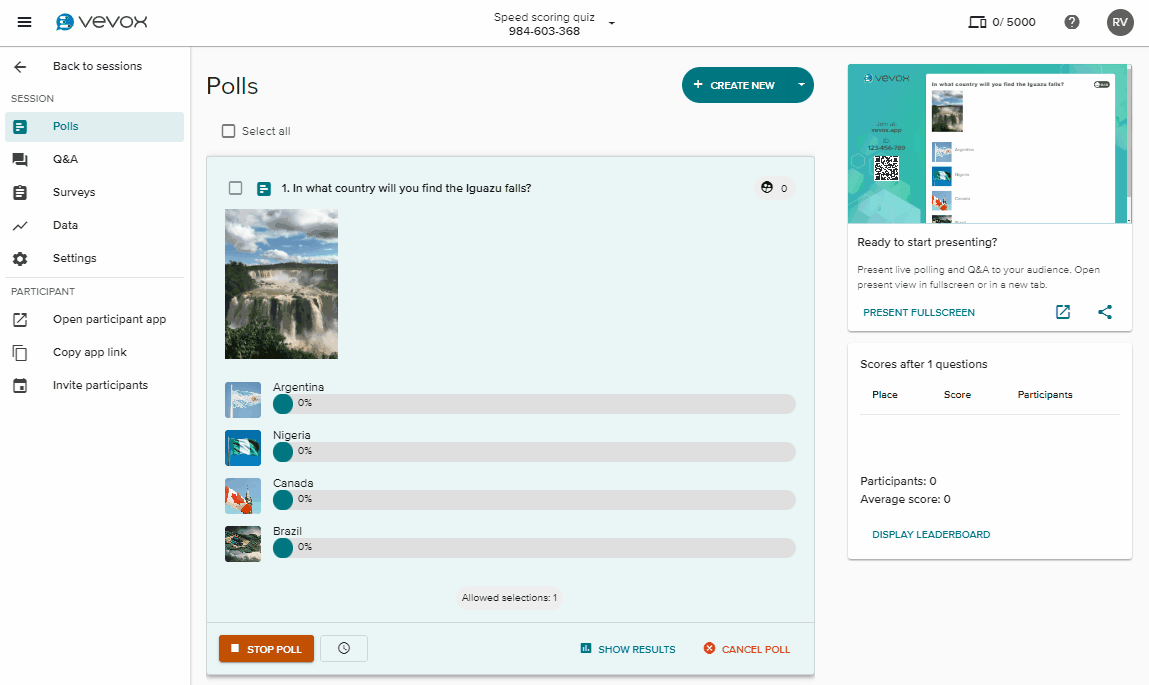The height and width of the screenshot is (685, 1149).
Task: Click the Speed scoring quiz session title
Action: (x=544, y=17)
